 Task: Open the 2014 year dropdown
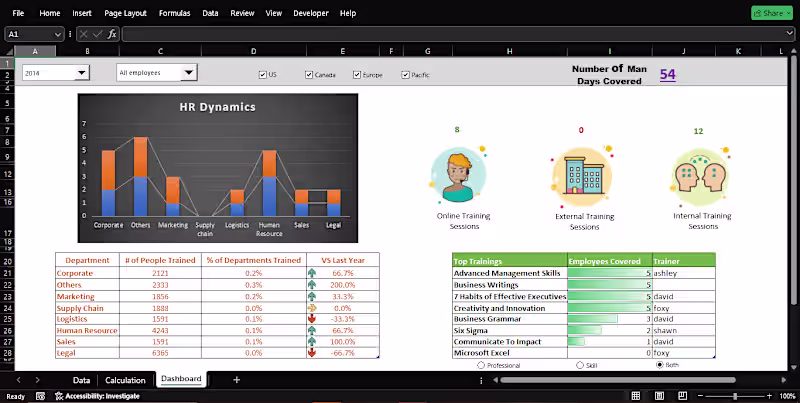coord(82,73)
